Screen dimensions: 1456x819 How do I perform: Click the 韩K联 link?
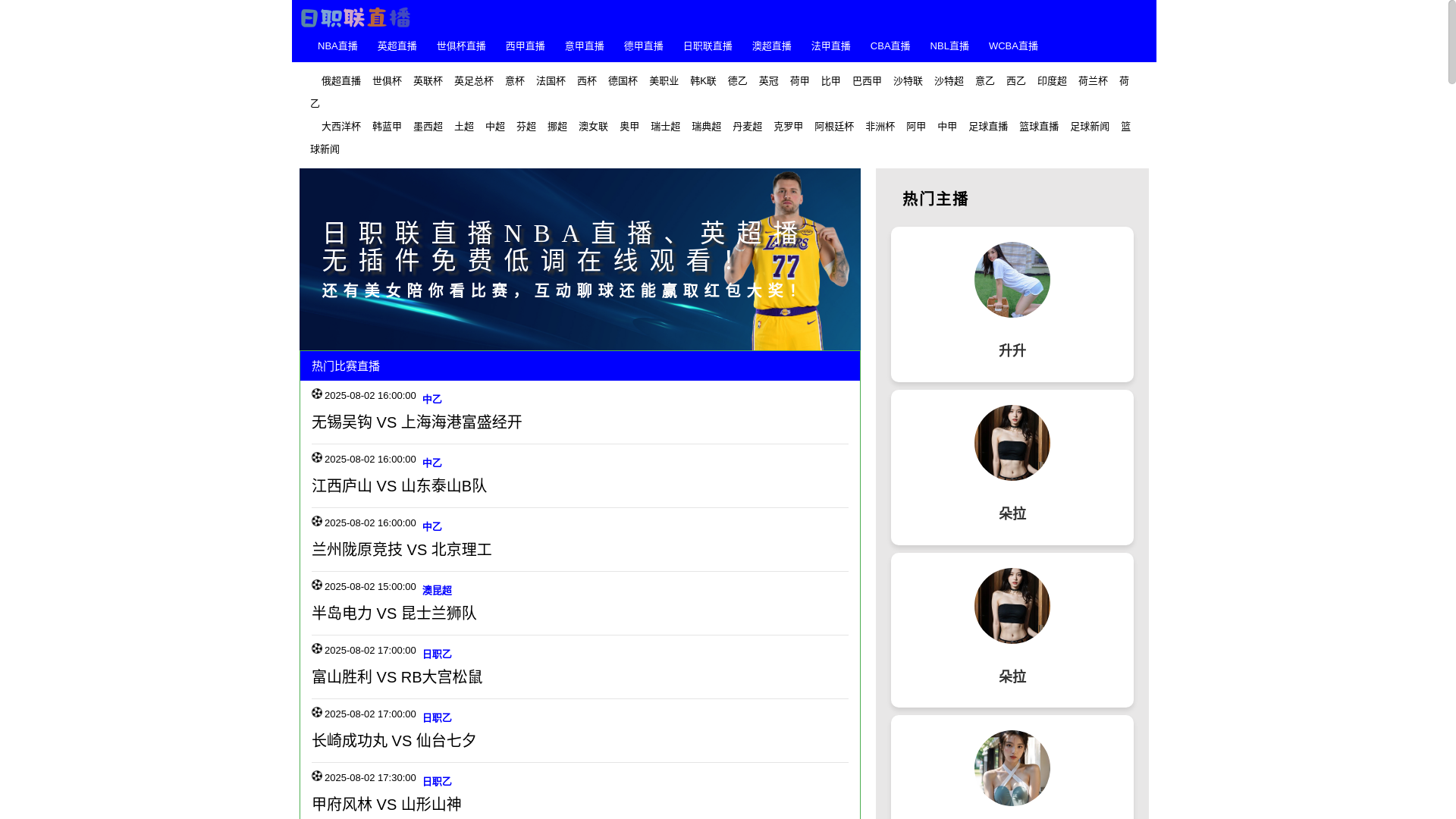(703, 81)
